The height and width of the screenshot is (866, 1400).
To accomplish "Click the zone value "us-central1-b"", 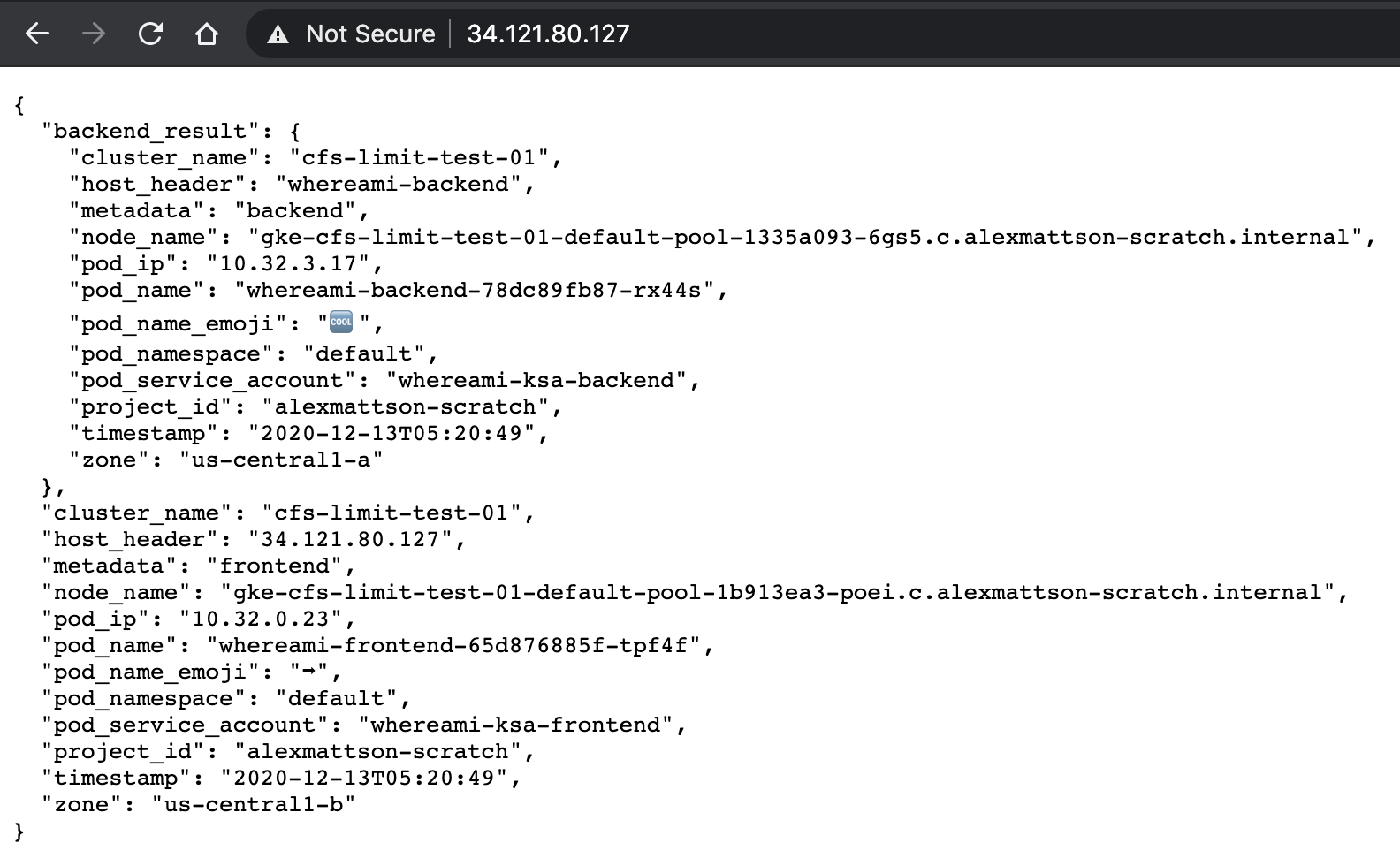I will pos(254,804).
